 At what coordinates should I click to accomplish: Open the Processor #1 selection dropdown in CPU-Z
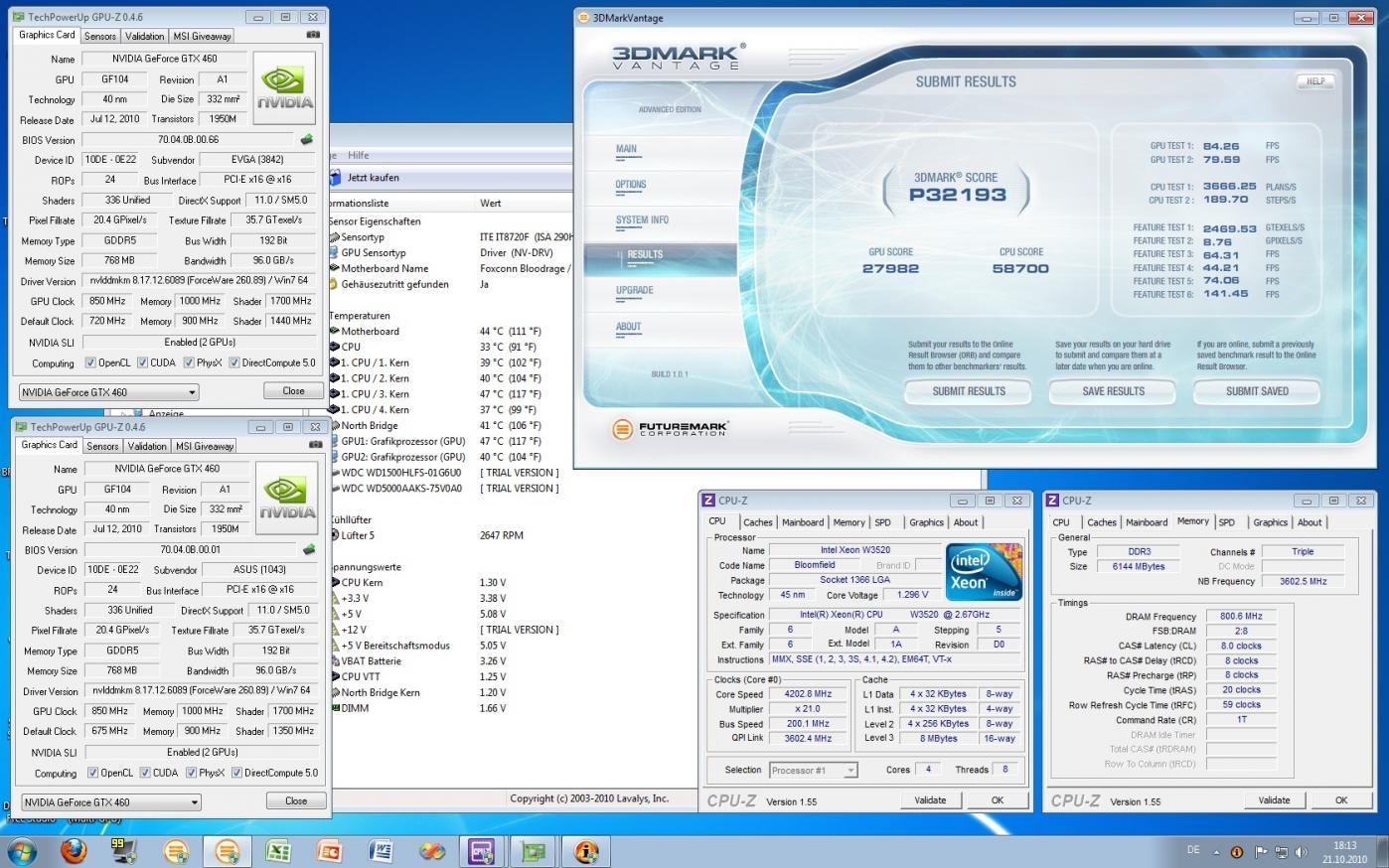[813, 770]
